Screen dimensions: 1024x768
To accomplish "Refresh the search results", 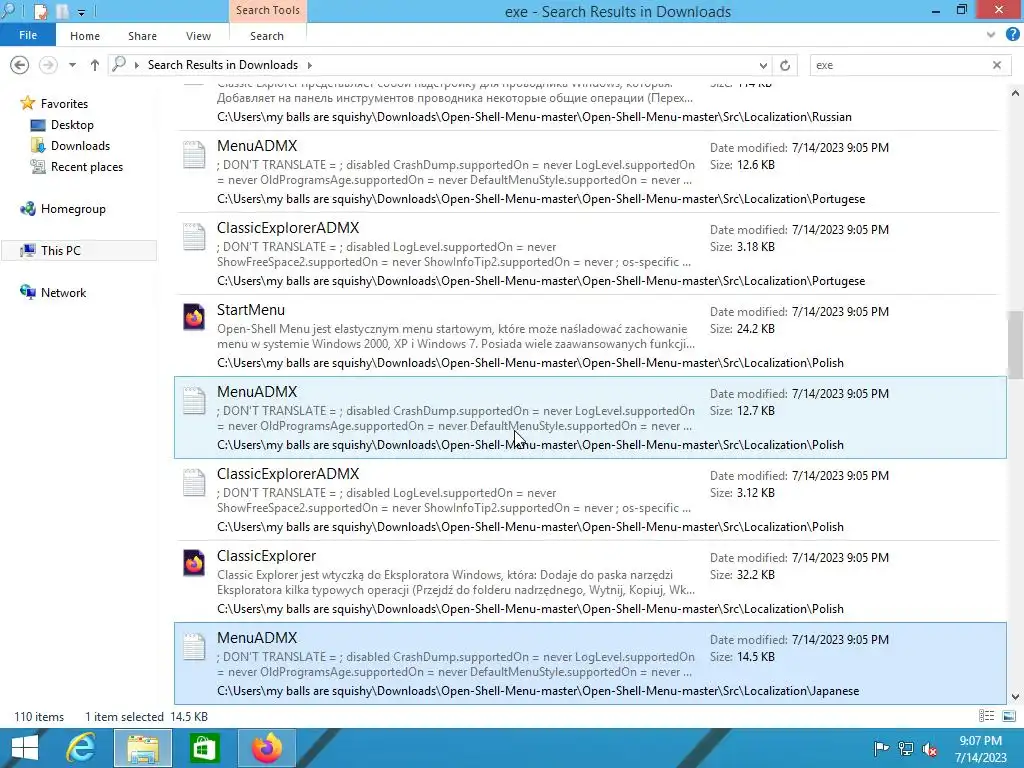I will pos(785,65).
